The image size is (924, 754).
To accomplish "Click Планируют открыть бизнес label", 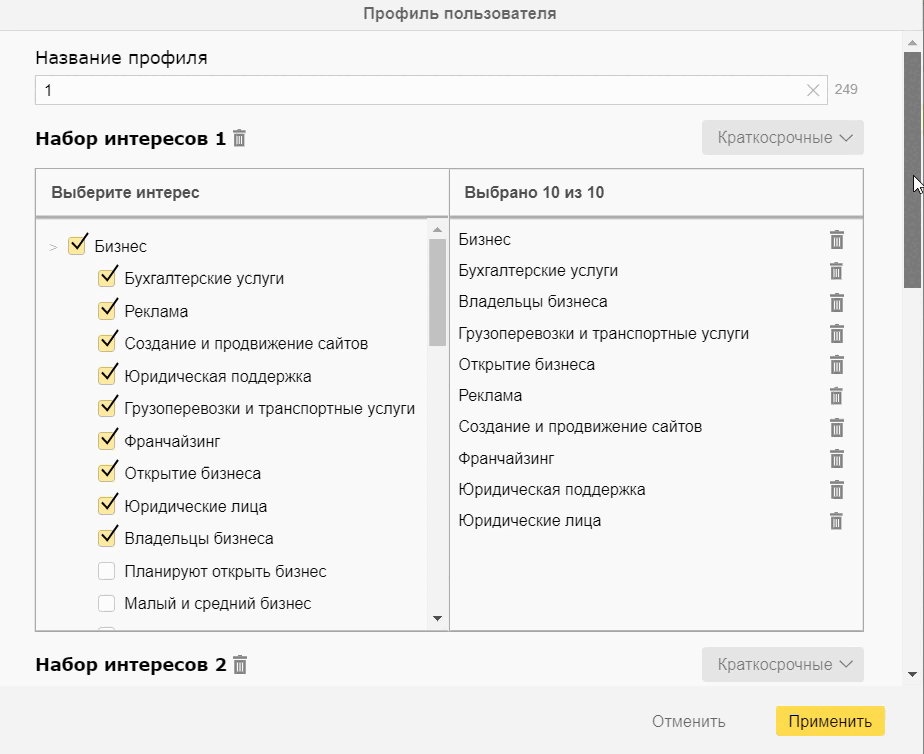I will (x=225, y=571).
